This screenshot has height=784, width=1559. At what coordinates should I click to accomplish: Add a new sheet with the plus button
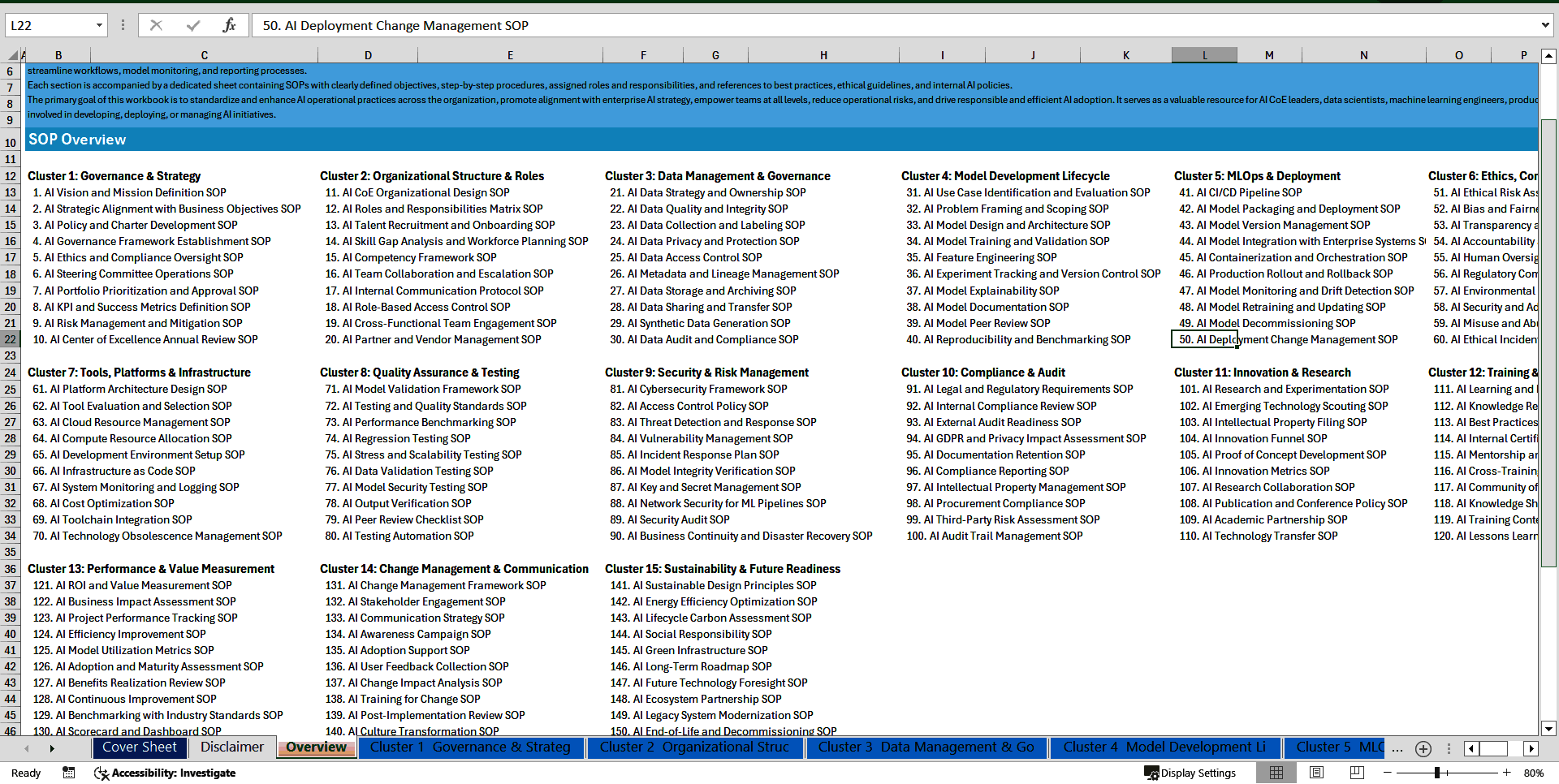1423,748
